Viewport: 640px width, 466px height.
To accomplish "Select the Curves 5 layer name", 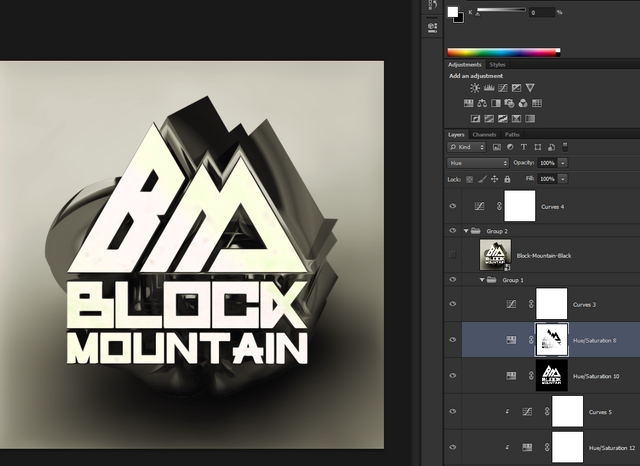I will (600, 412).
